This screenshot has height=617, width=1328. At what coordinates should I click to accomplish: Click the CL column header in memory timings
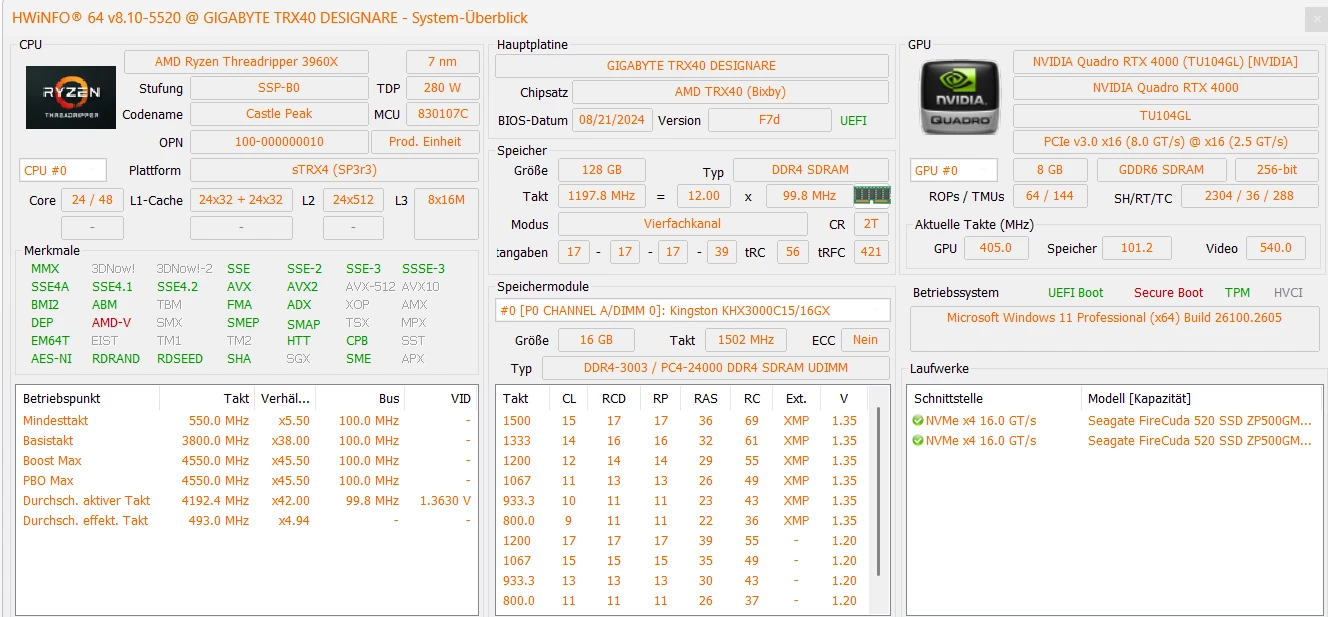pyautogui.click(x=569, y=398)
